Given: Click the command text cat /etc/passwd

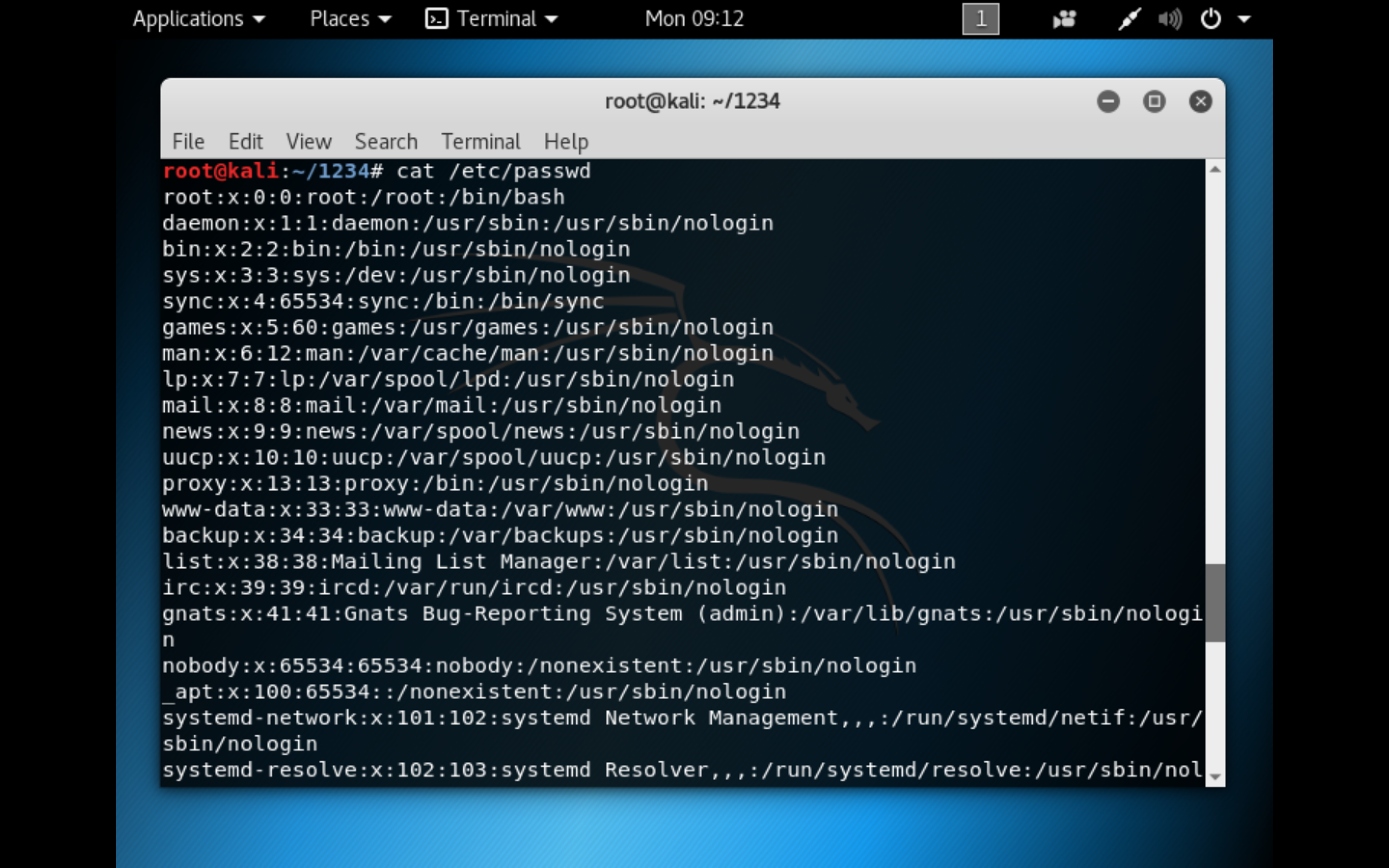Looking at the screenshot, I should click(x=493, y=171).
